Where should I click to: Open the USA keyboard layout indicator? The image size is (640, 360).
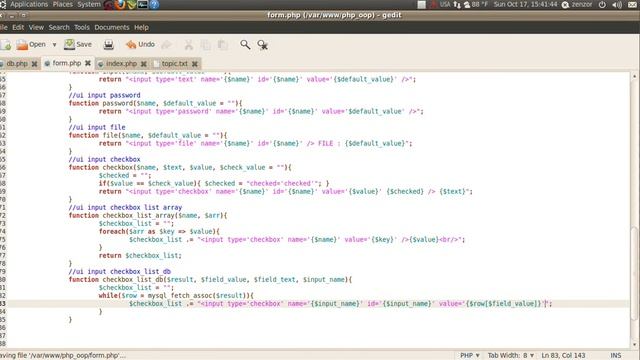tap(444, 4)
